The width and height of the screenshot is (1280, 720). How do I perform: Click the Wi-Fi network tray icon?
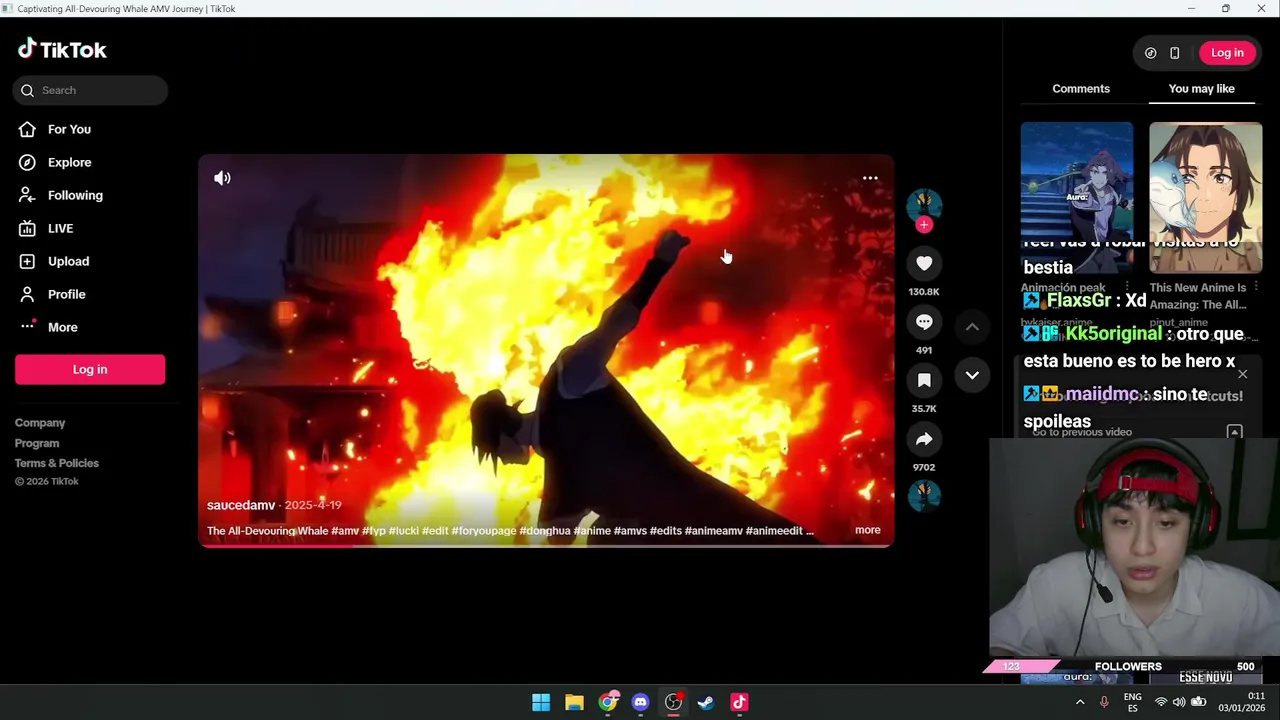click(x=1161, y=703)
